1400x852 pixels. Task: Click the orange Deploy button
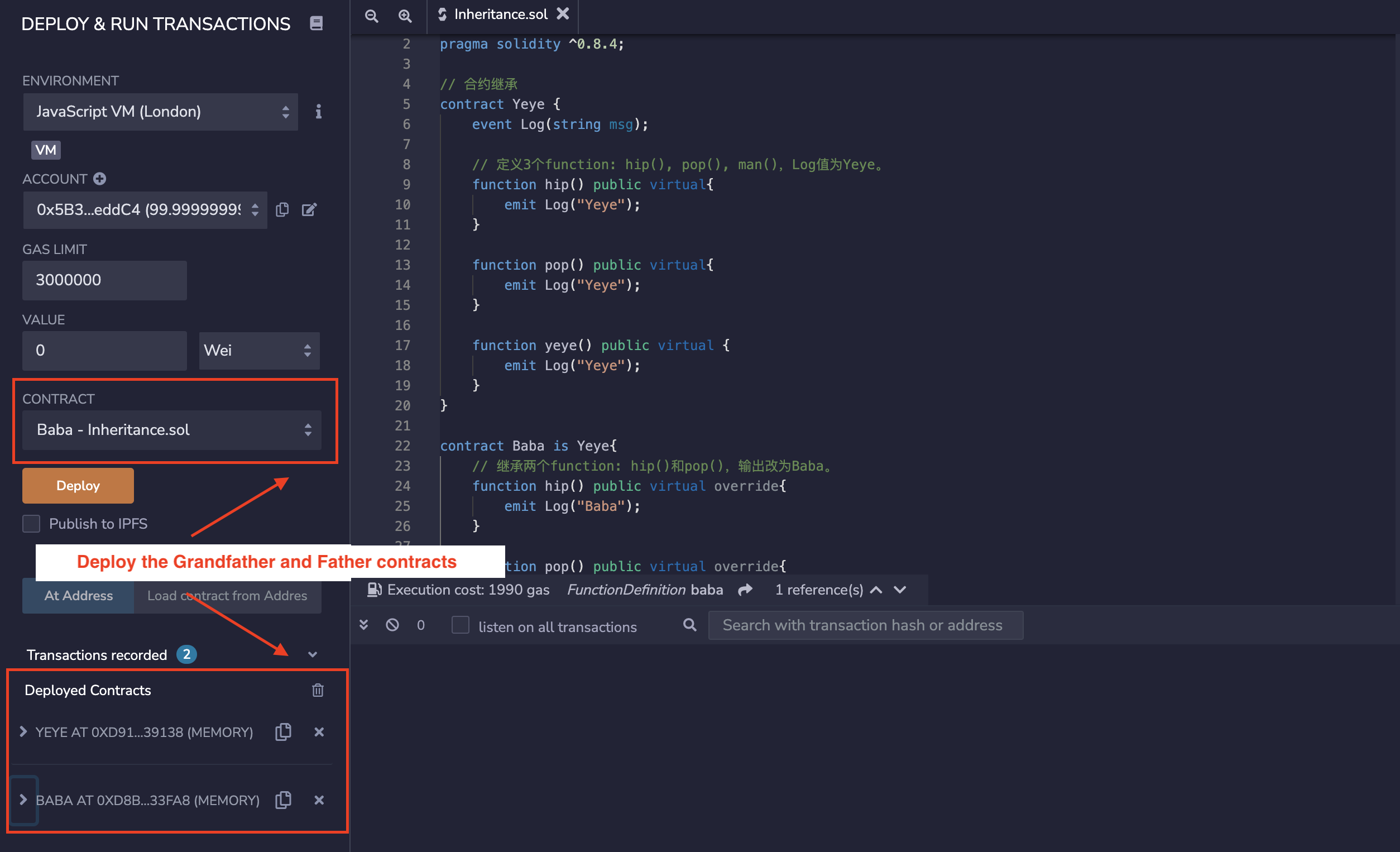(x=78, y=485)
